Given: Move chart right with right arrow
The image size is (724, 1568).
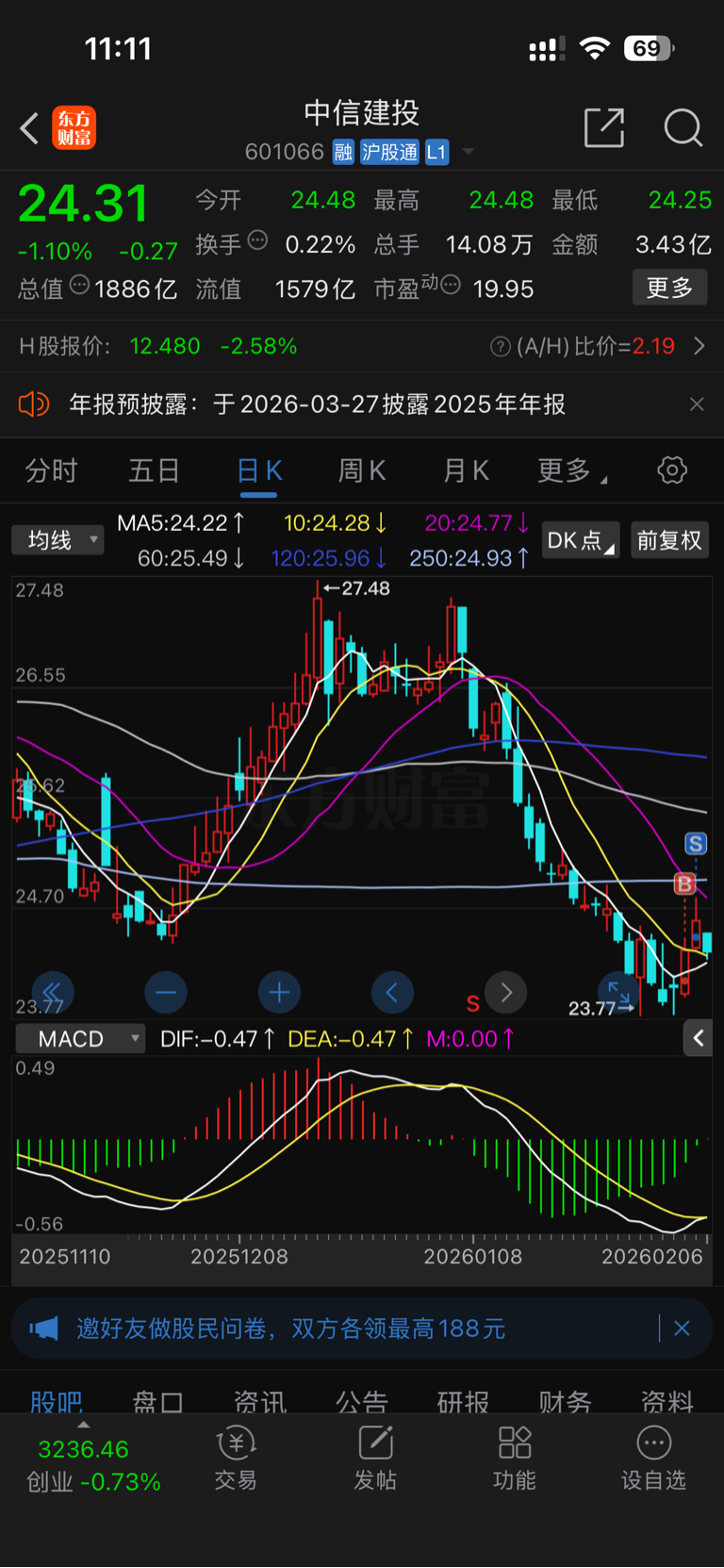Looking at the screenshot, I should point(505,992).
